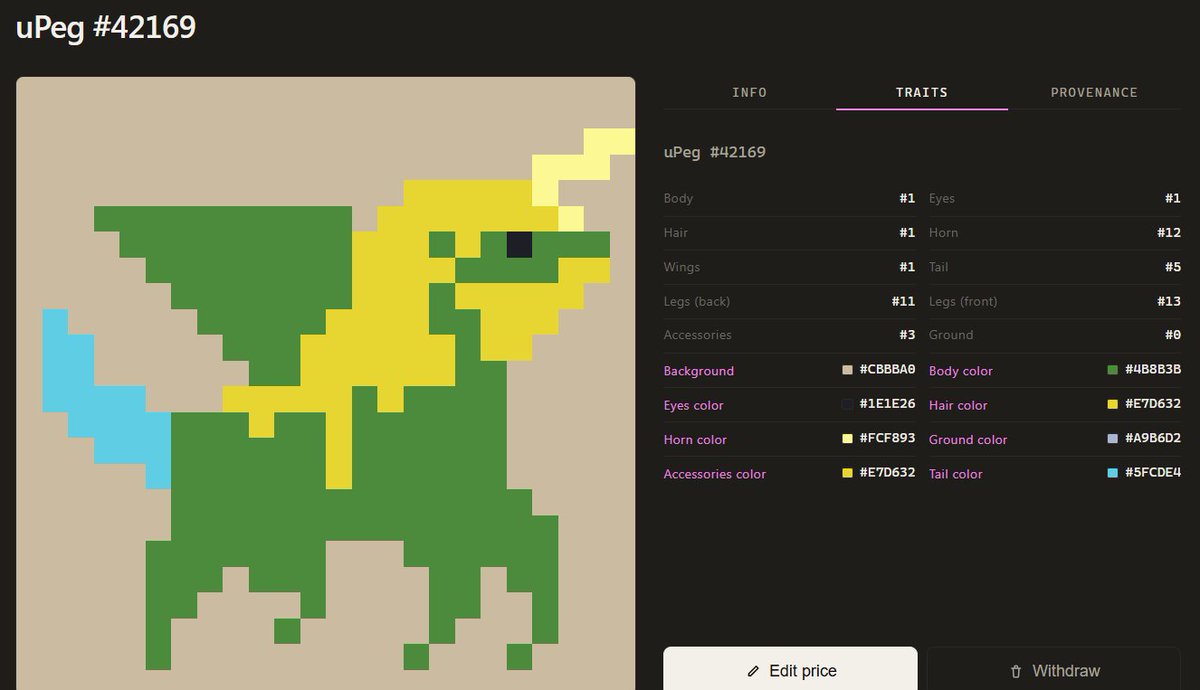Click the hex code #FCF893
The width and height of the screenshot is (1200, 690).
(x=888, y=438)
